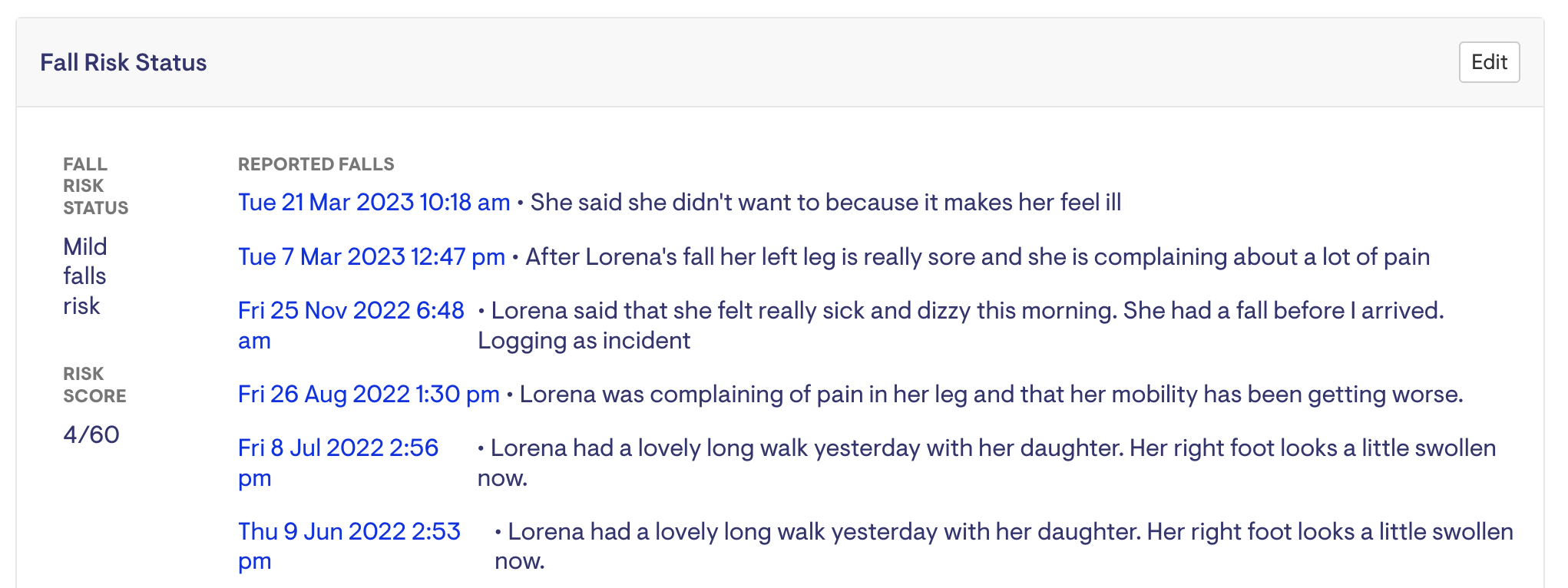
Task: Click the note about feeling ill
Action: coord(825,202)
